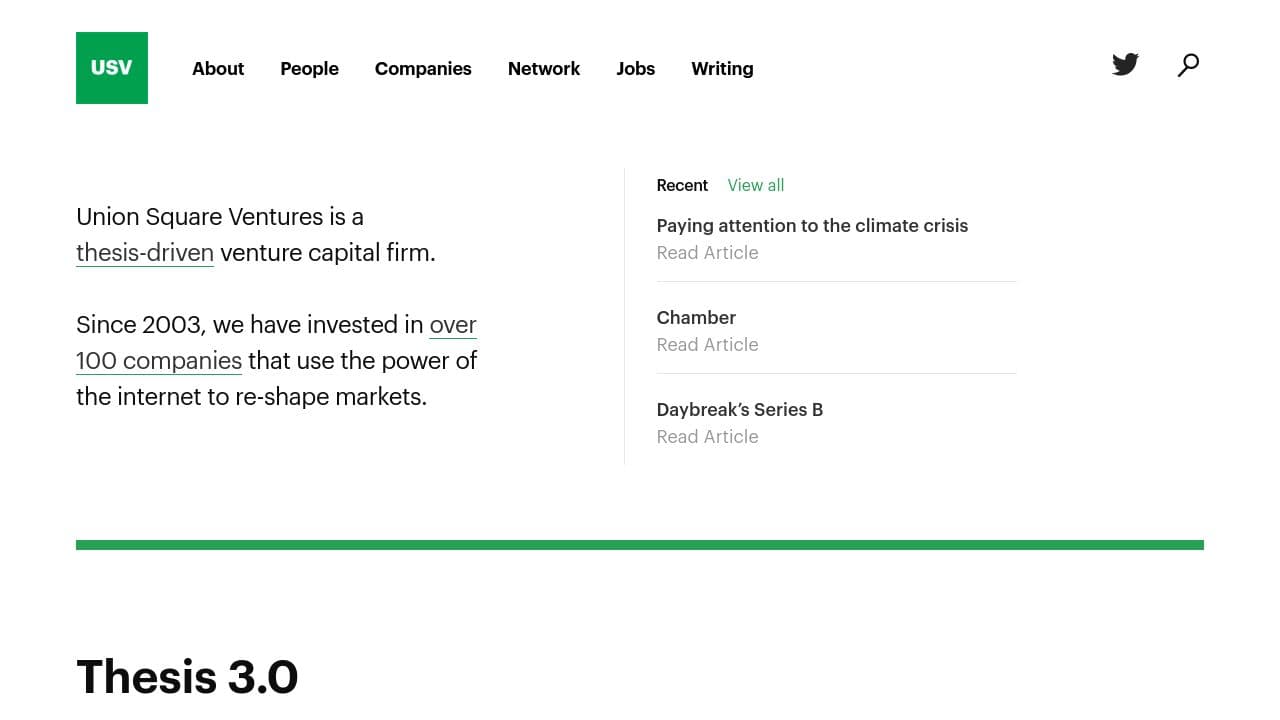Go to the Writing section
1280x720 pixels.
tap(722, 68)
